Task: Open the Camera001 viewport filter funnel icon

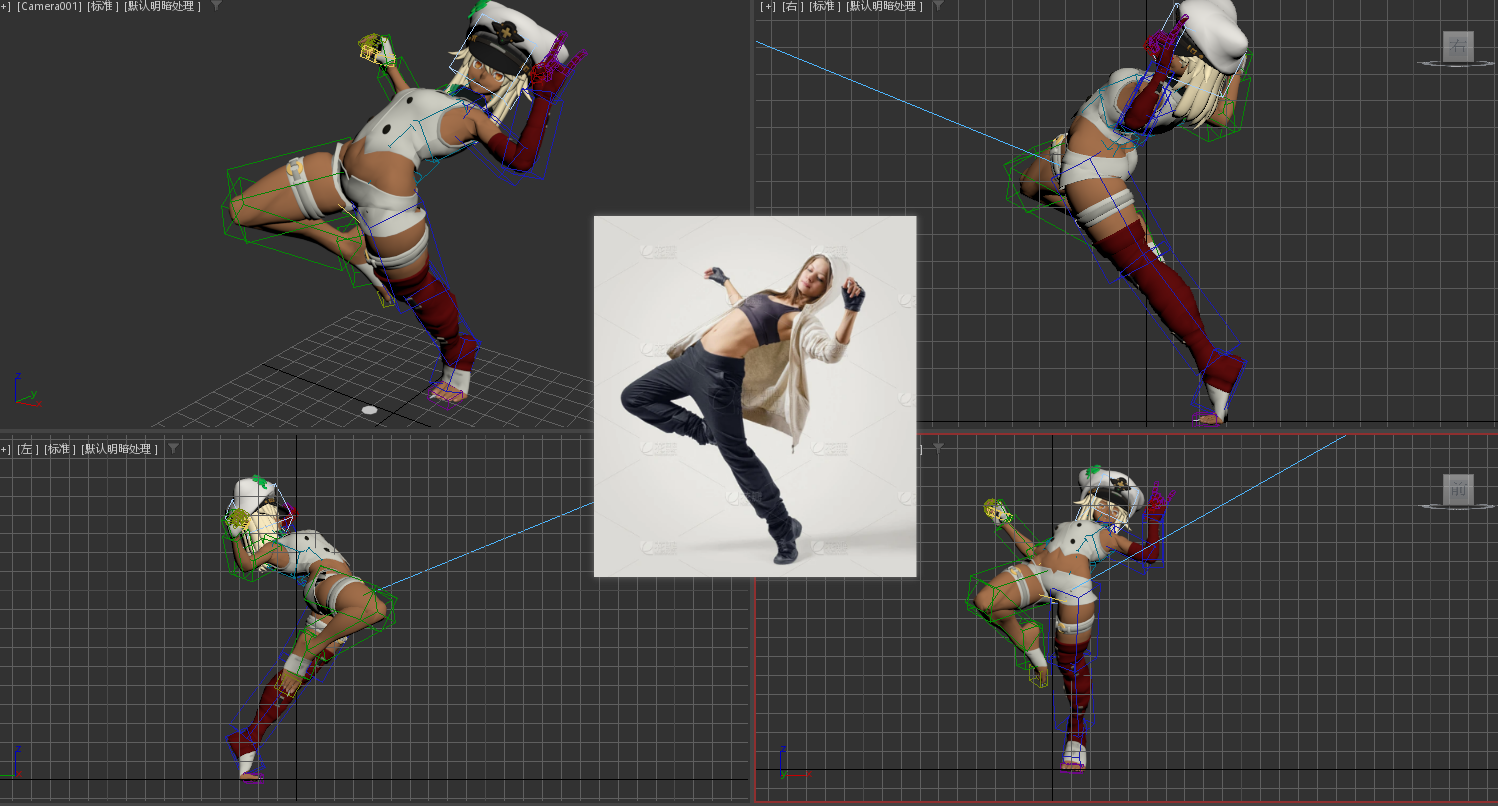Action: tap(217, 6)
